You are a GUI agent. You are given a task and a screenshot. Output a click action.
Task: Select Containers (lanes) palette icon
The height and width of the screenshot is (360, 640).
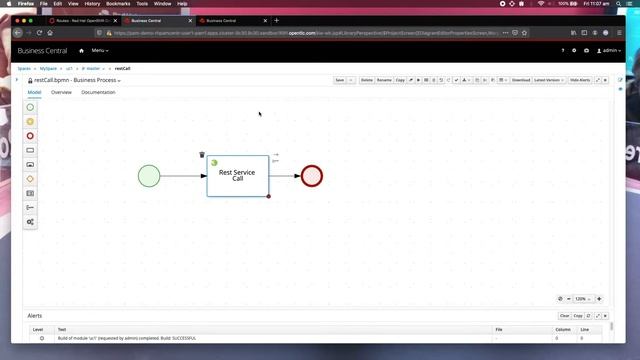click(30, 193)
